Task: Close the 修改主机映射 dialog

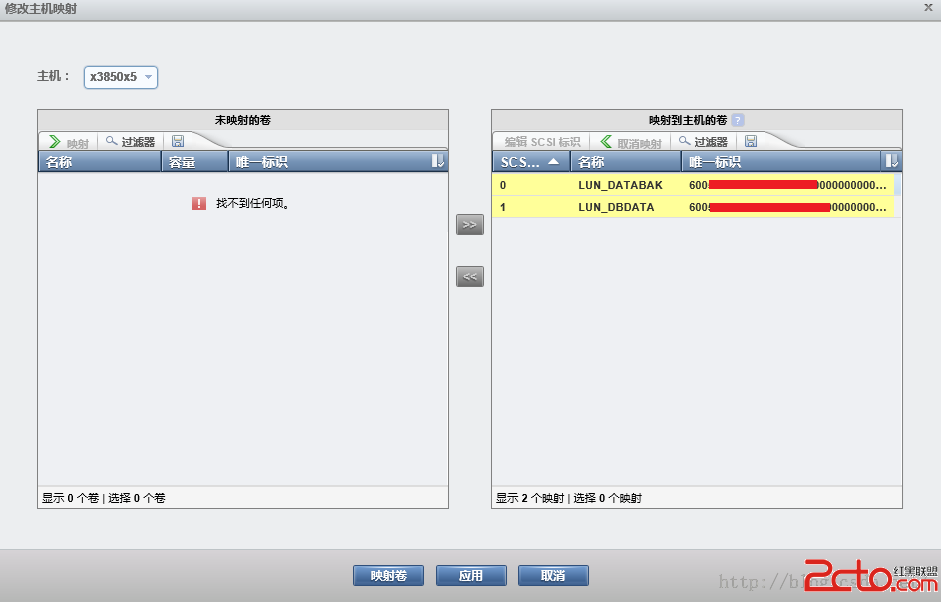Action: click(928, 7)
